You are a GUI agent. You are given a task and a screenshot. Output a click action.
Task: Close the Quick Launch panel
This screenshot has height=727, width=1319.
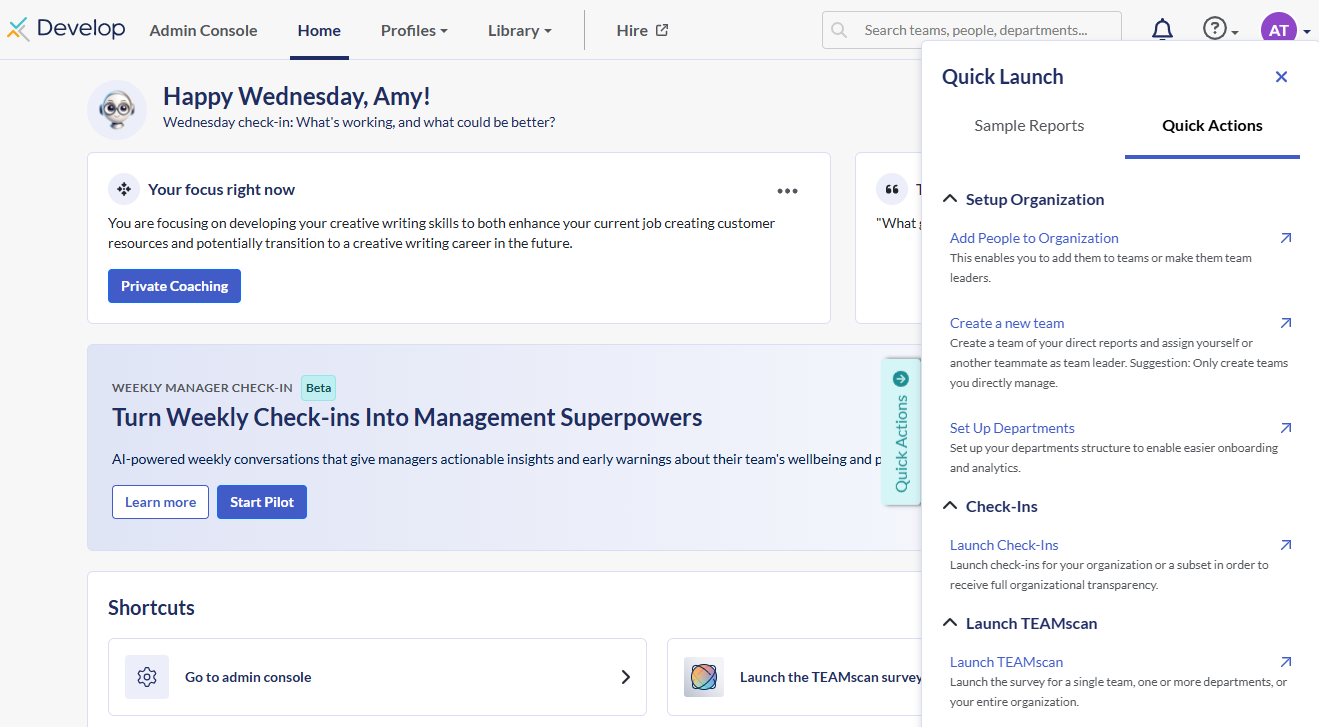(x=1281, y=77)
